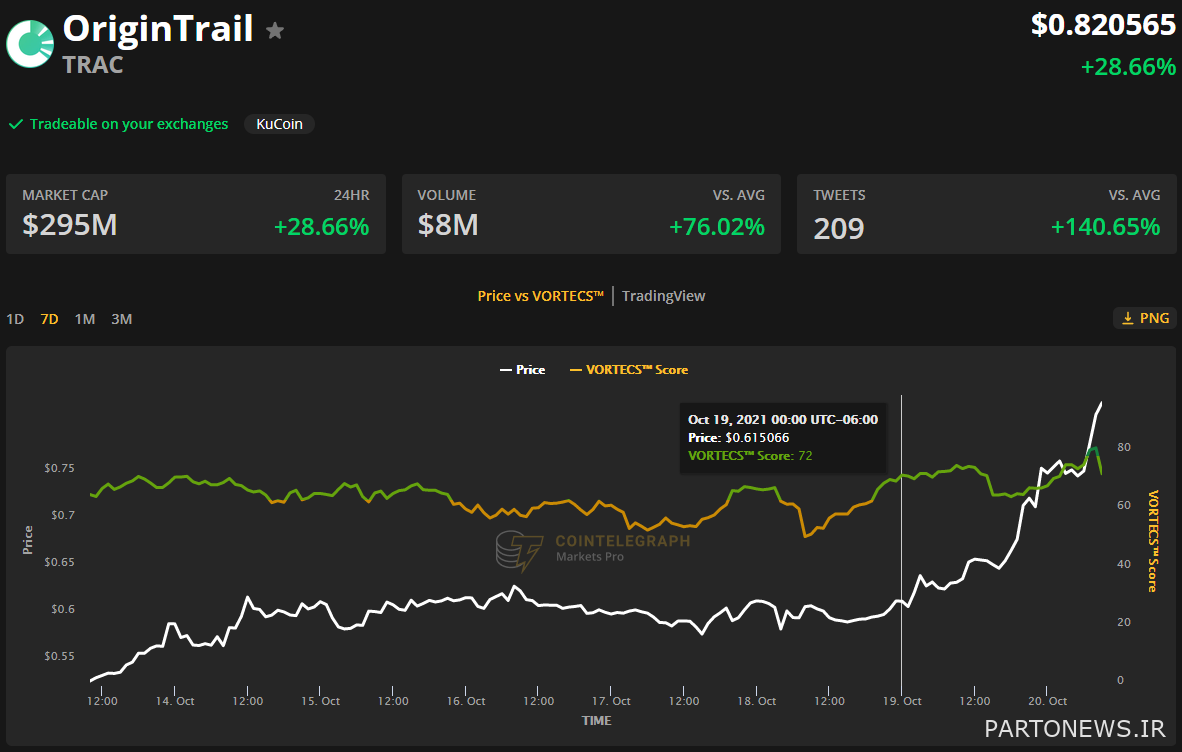This screenshot has width=1182, height=752.
Task: Switch chart range to 1M
Action: click(x=85, y=319)
